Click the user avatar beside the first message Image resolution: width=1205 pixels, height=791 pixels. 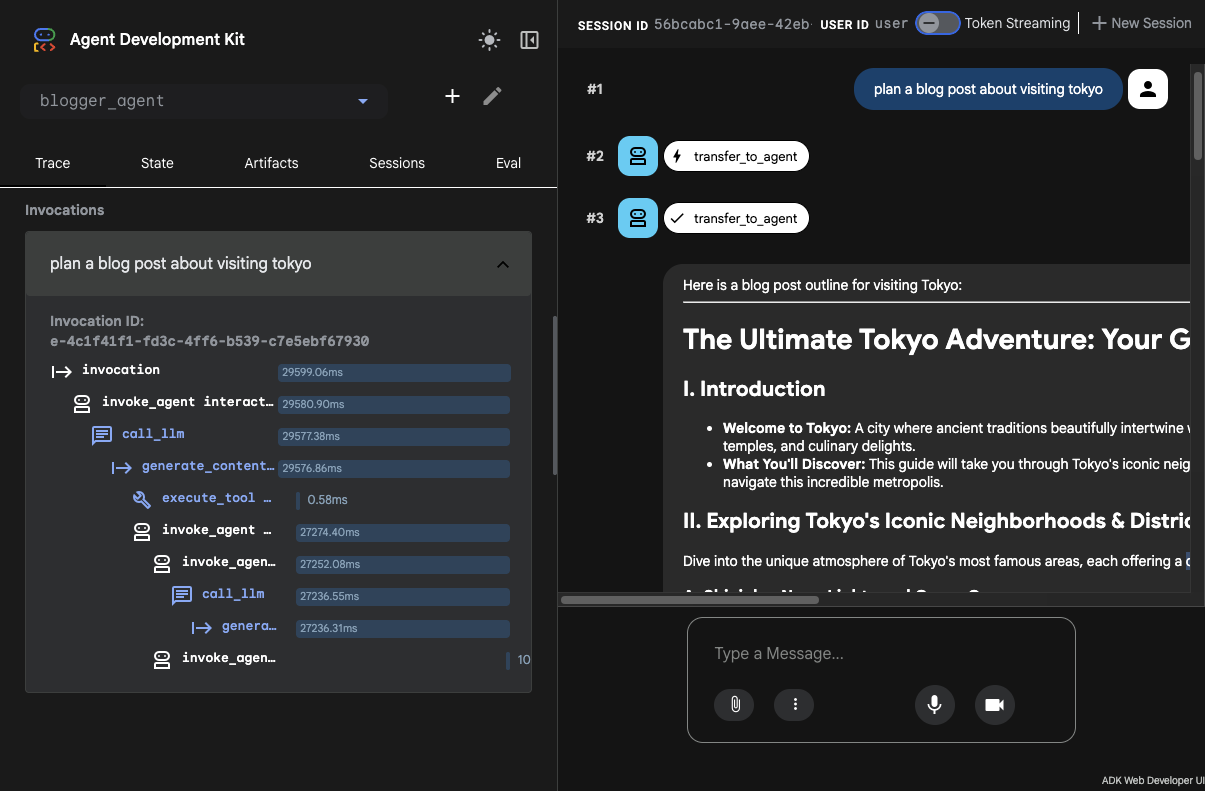pyautogui.click(x=1147, y=89)
